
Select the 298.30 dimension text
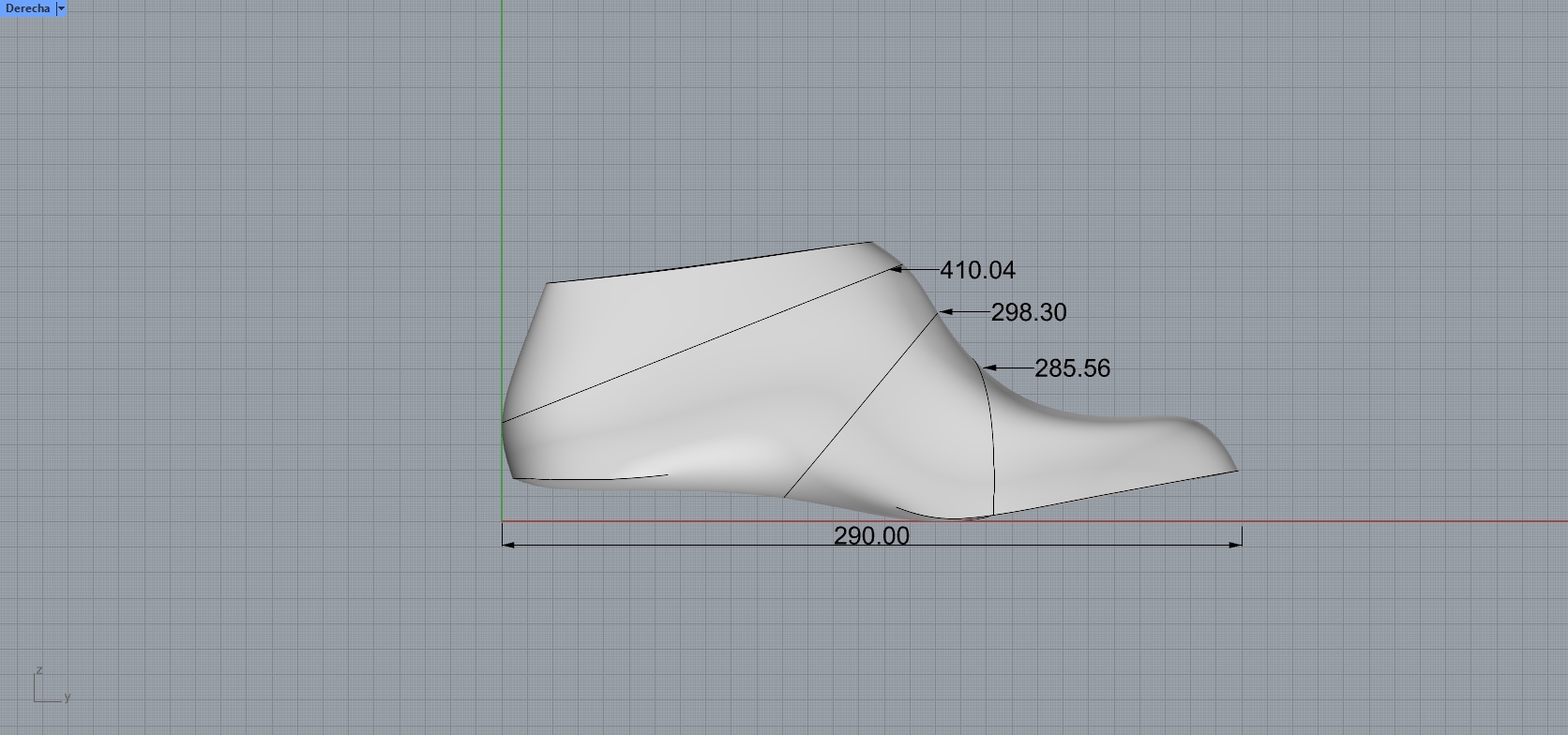point(1028,313)
